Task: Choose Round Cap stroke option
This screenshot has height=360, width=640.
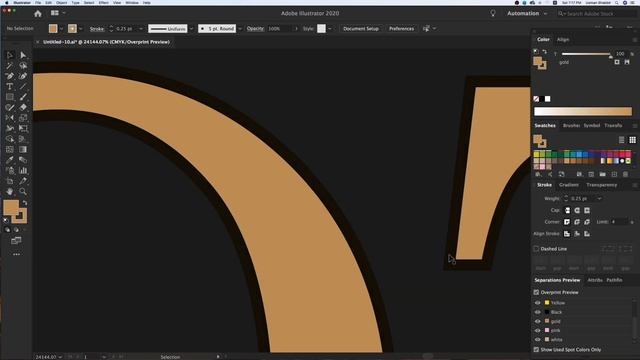Action: pos(577,210)
